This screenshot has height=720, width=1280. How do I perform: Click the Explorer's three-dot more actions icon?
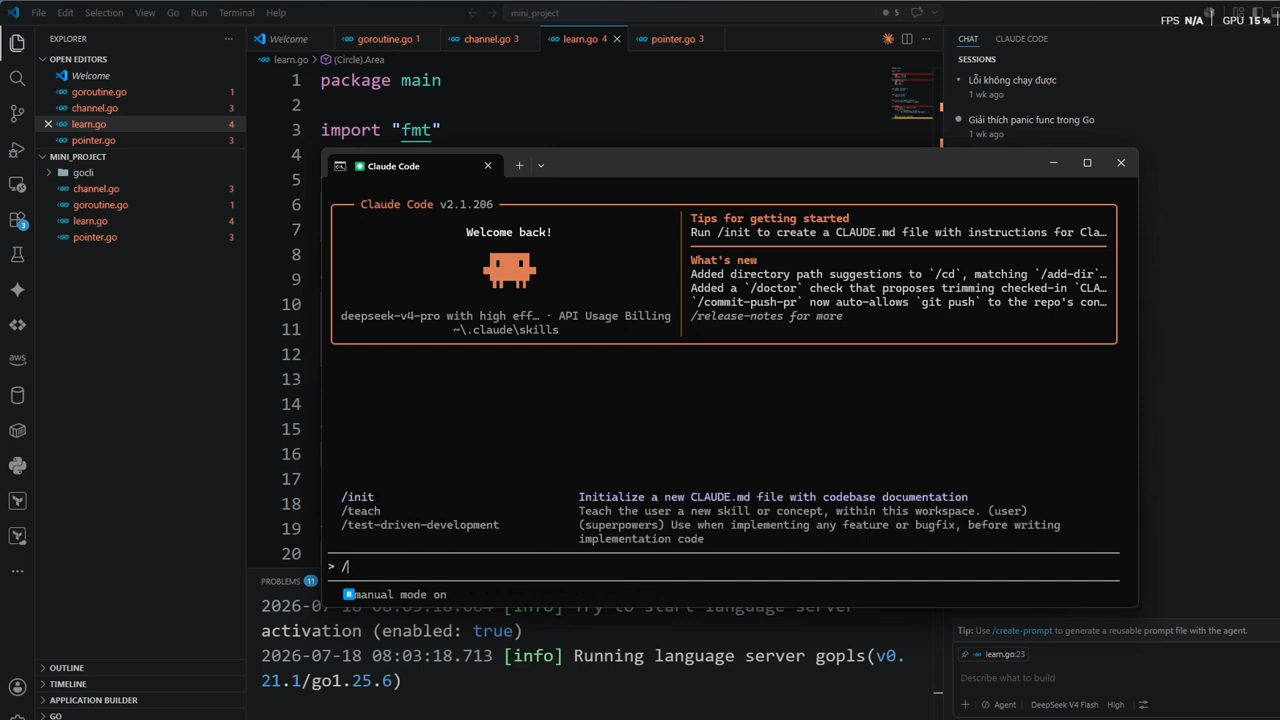229,39
